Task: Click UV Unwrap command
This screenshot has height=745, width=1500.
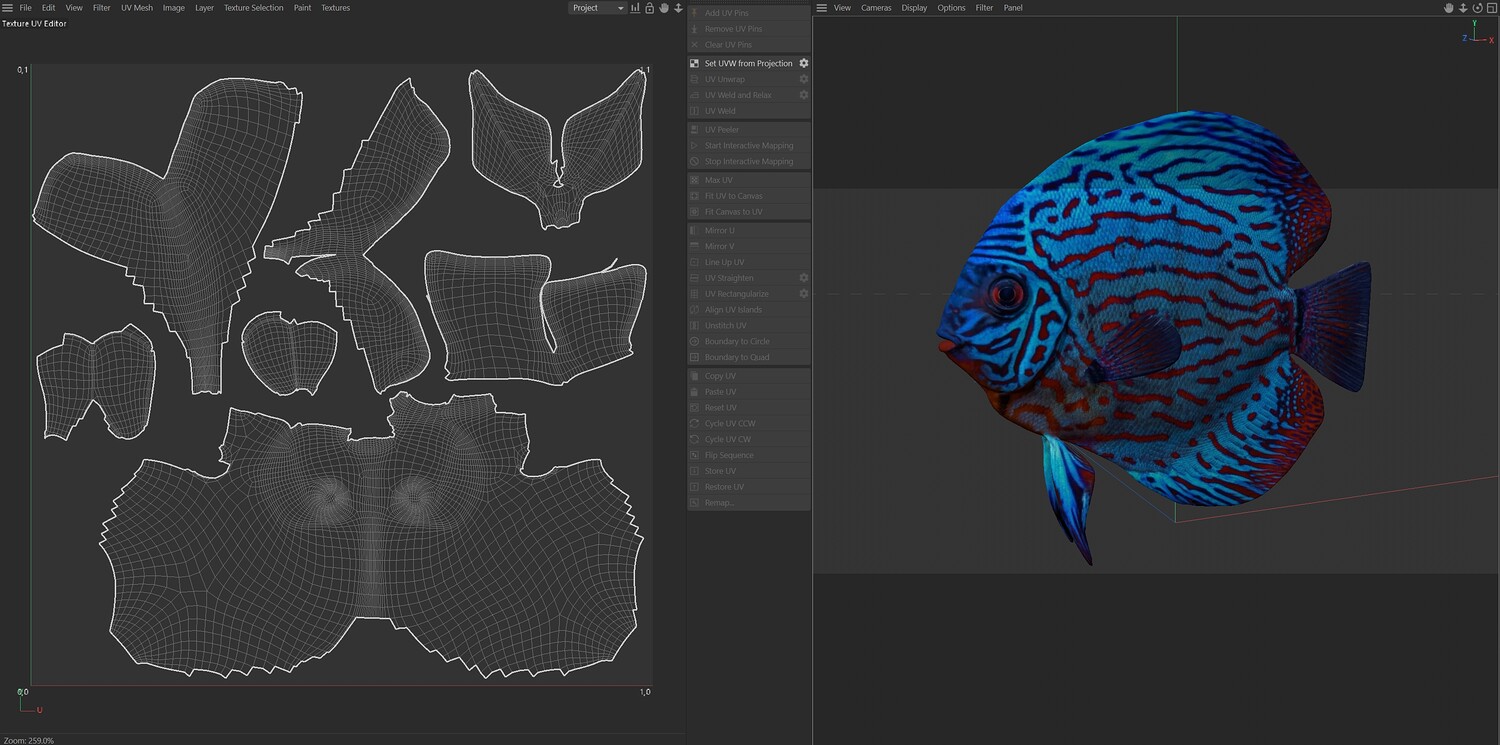Action: tap(748, 79)
